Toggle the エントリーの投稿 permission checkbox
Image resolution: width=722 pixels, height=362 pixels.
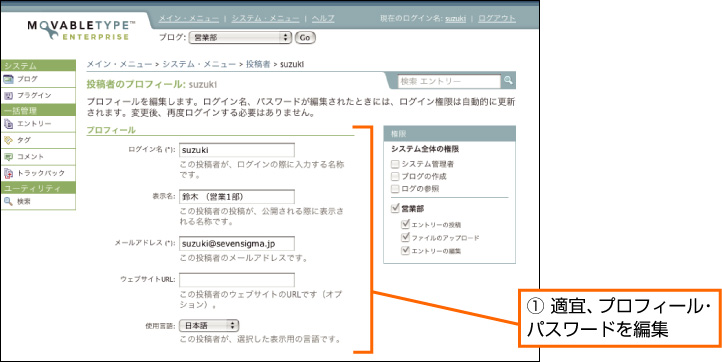point(406,224)
